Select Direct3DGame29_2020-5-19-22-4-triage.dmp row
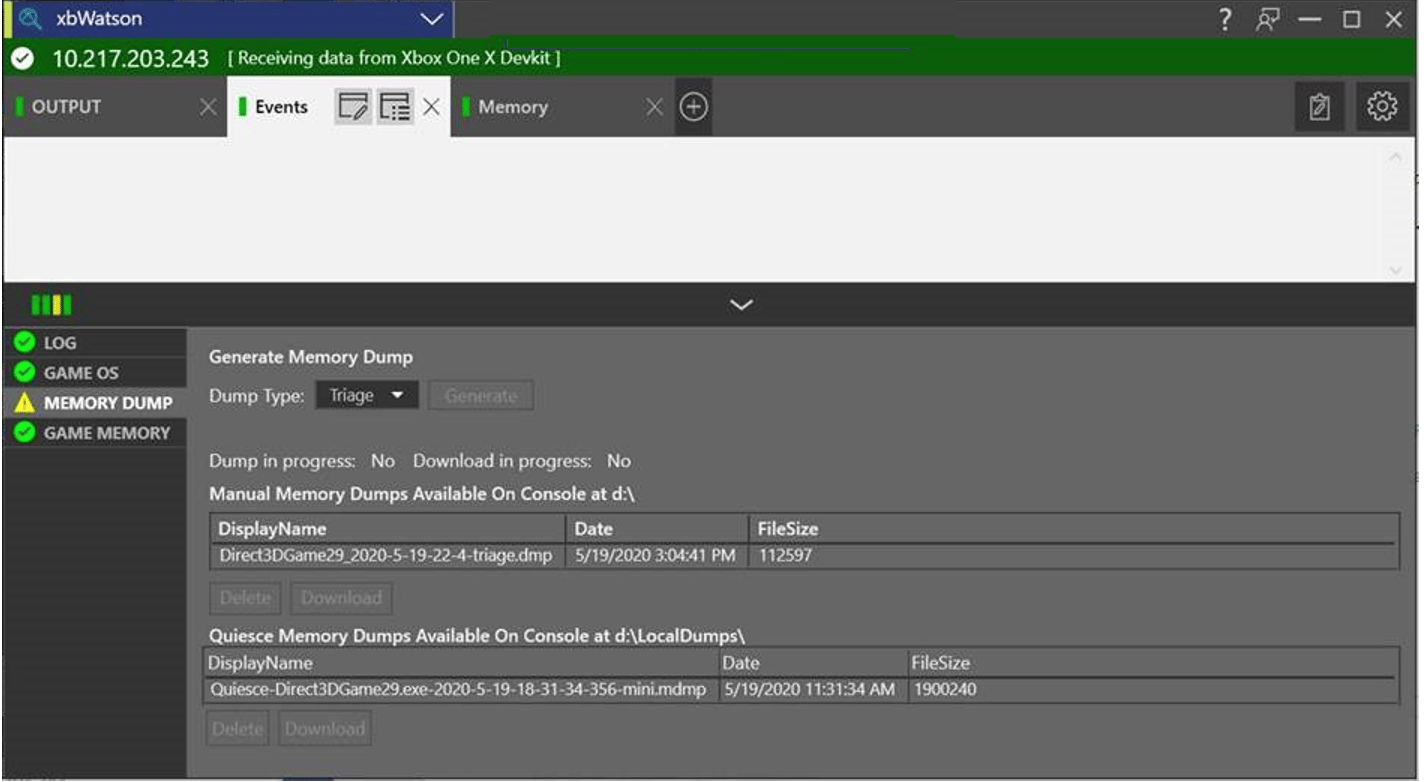 point(805,556)
